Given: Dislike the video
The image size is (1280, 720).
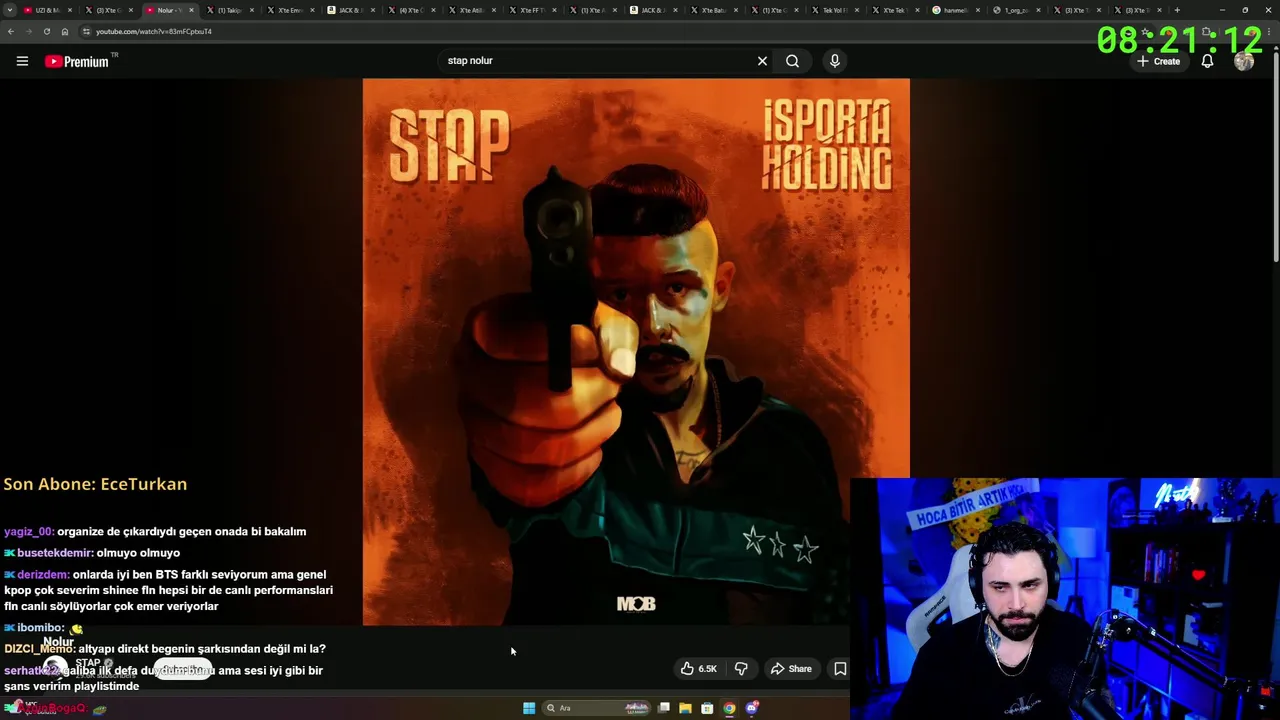Looking at the screenshot, I should click(741, 669).
